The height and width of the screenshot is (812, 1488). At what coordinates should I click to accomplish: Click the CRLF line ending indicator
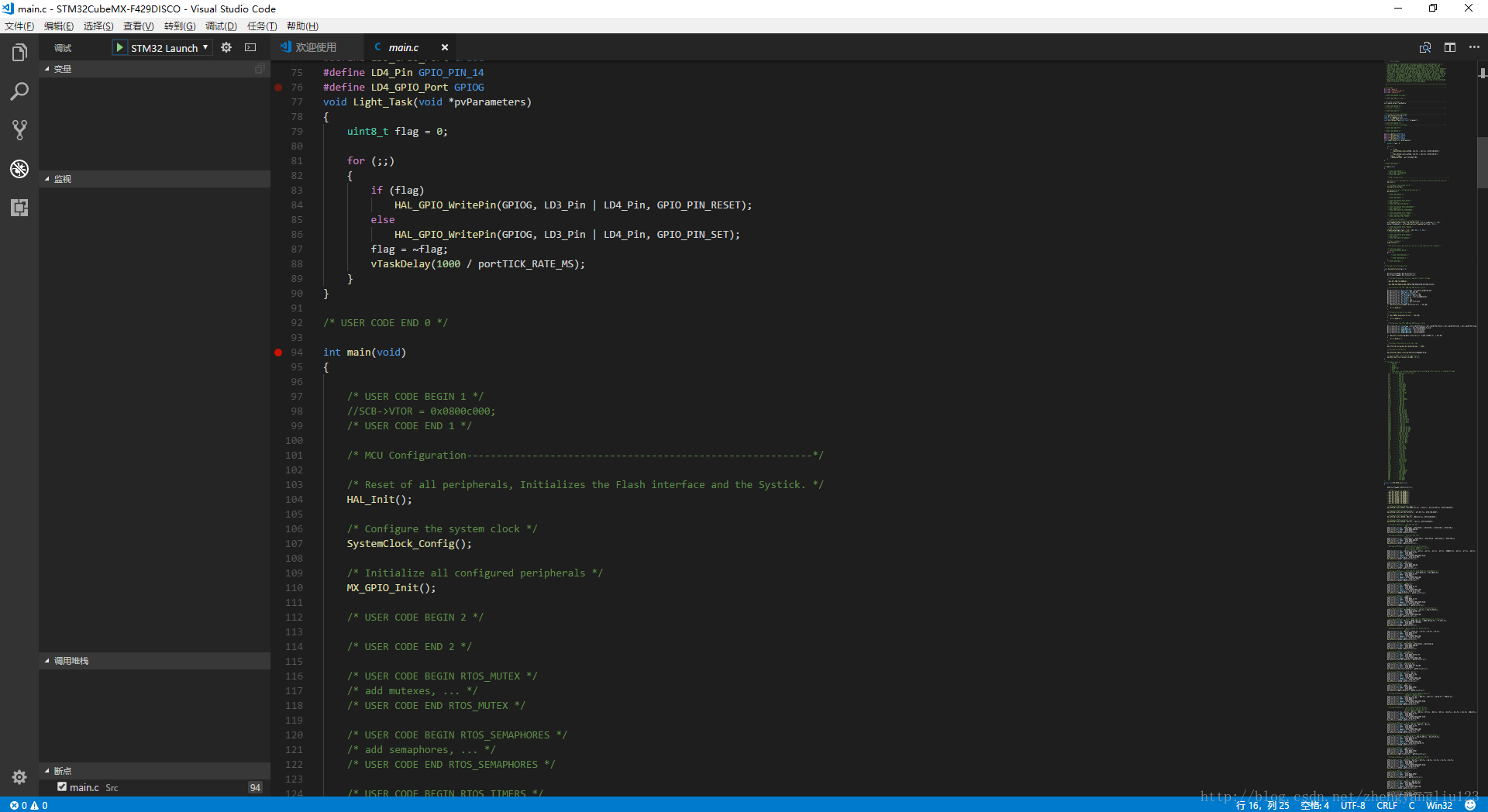(1386, 806)
